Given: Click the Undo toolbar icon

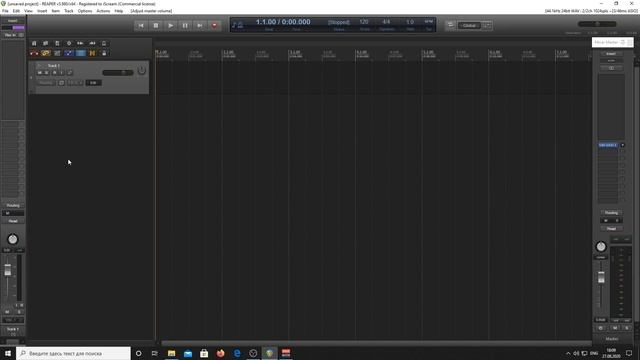Looking at the screenshot, I should 80,43.
